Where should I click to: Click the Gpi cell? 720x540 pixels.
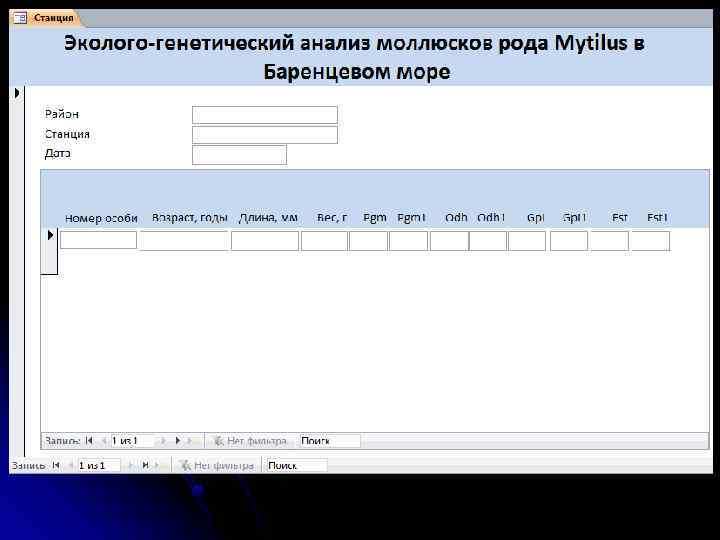tap(527, 241)
